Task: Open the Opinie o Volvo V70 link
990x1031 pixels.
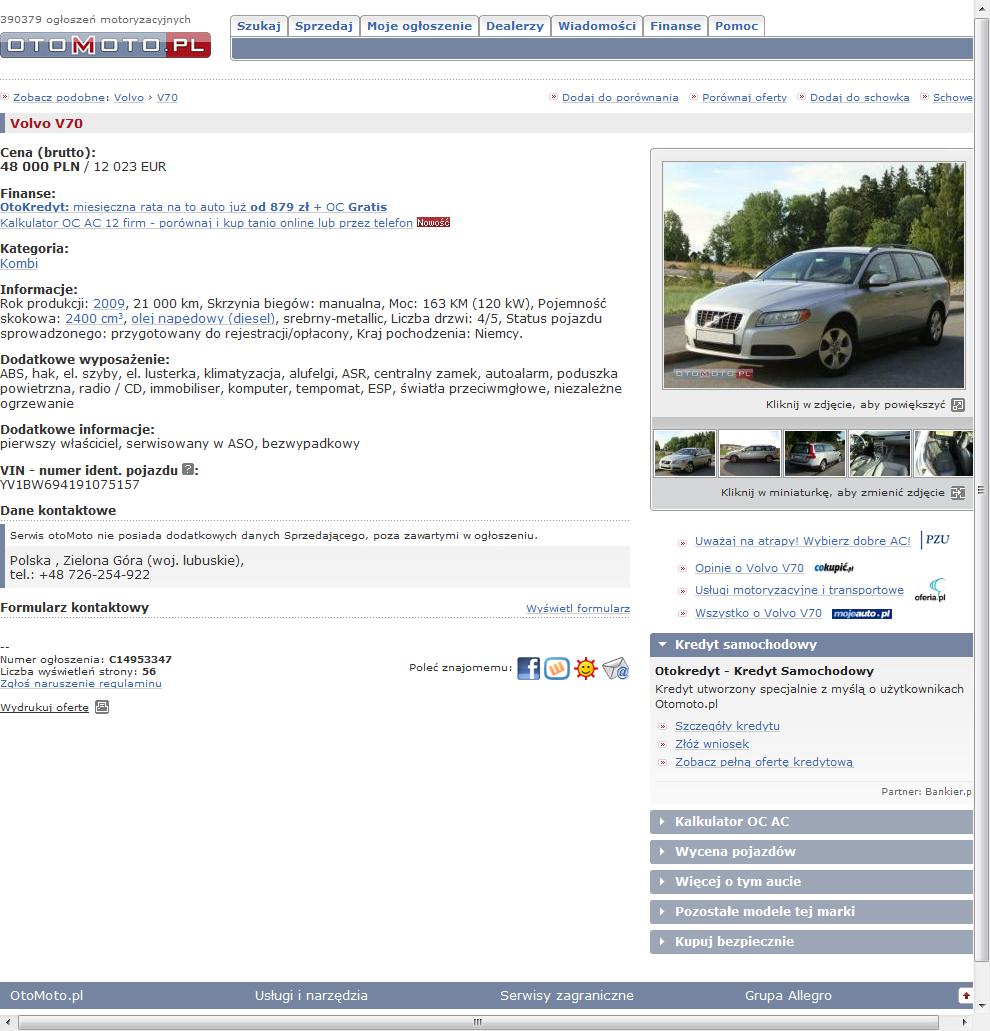Action: pyautogui.click(x=749, y=568)
